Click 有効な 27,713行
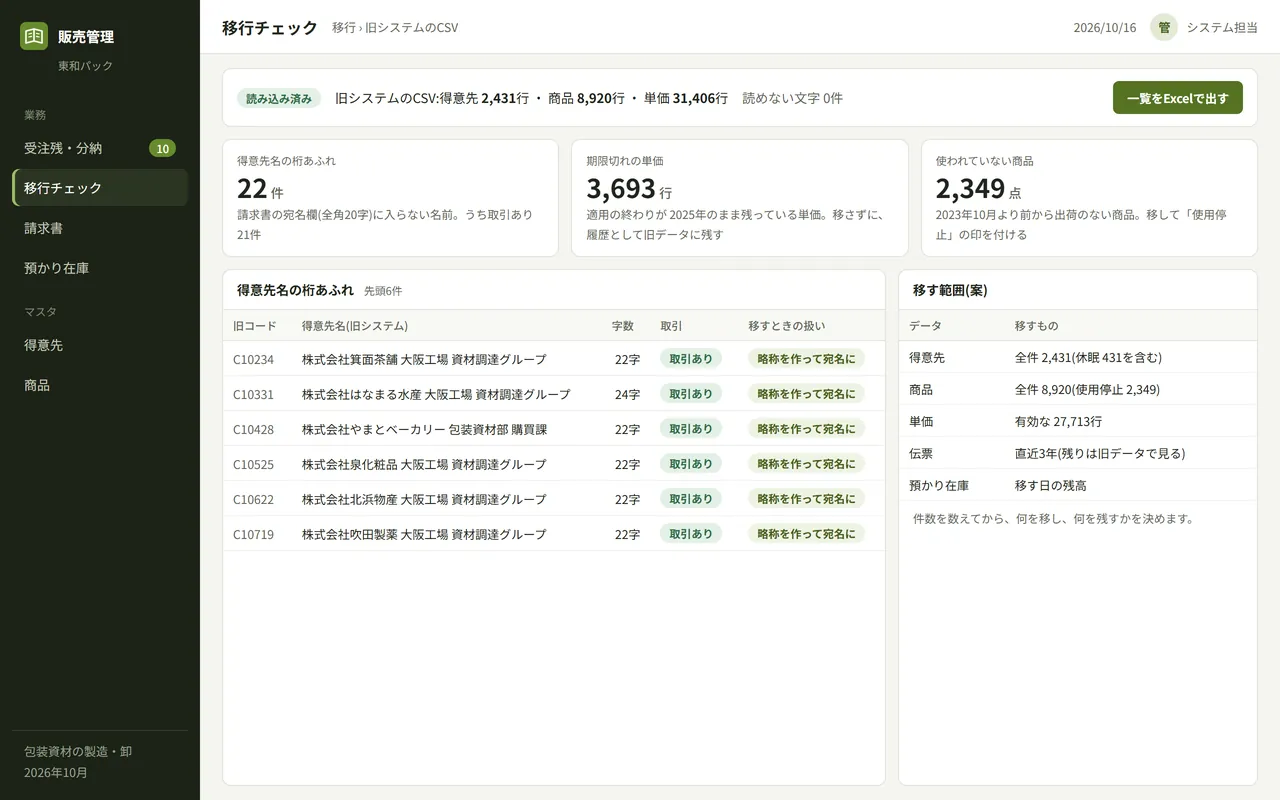The height and width of the screenshot is (800, 1280). (1058, 421)
